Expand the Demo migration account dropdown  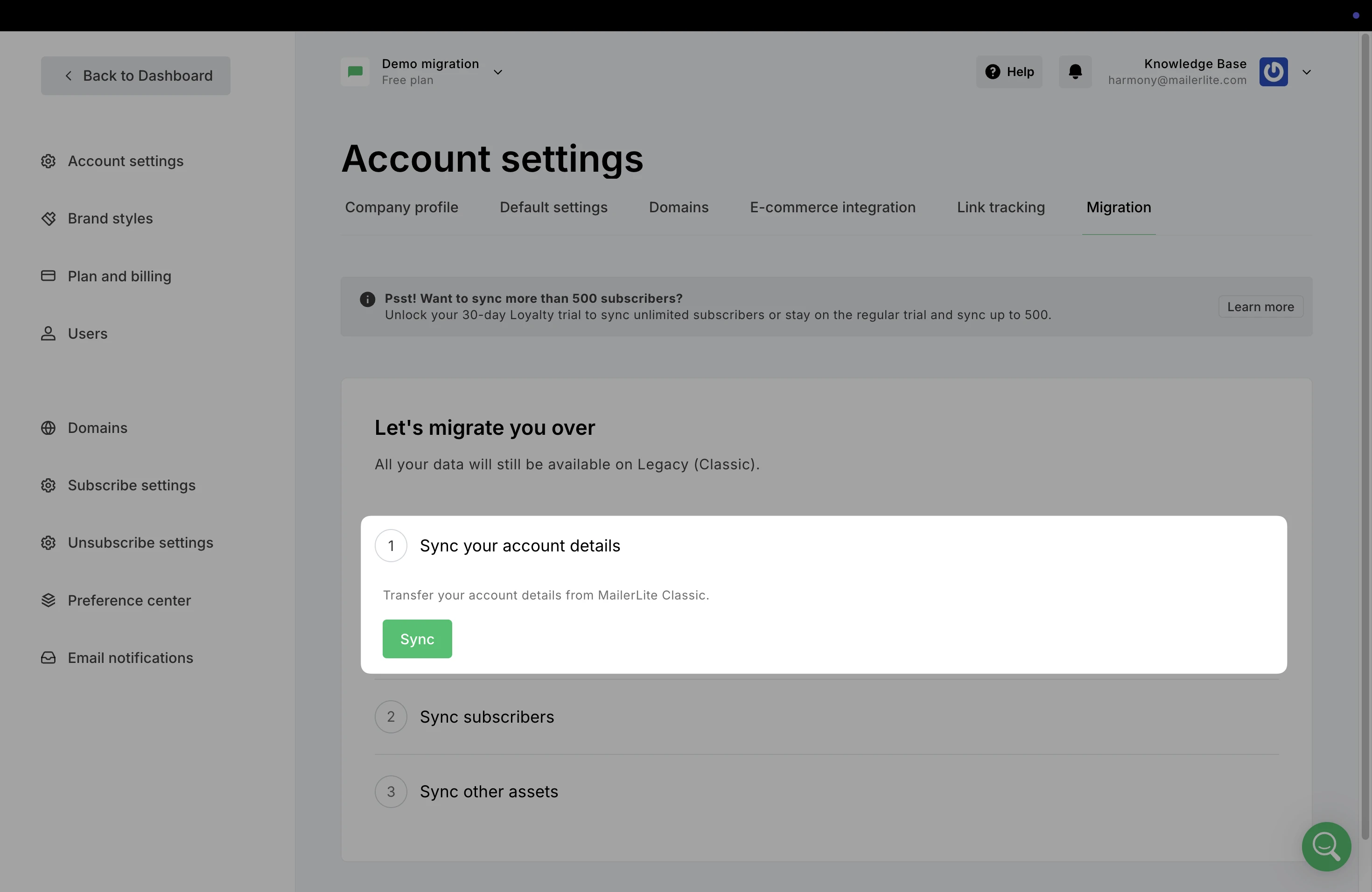click(x=498, y=72)
